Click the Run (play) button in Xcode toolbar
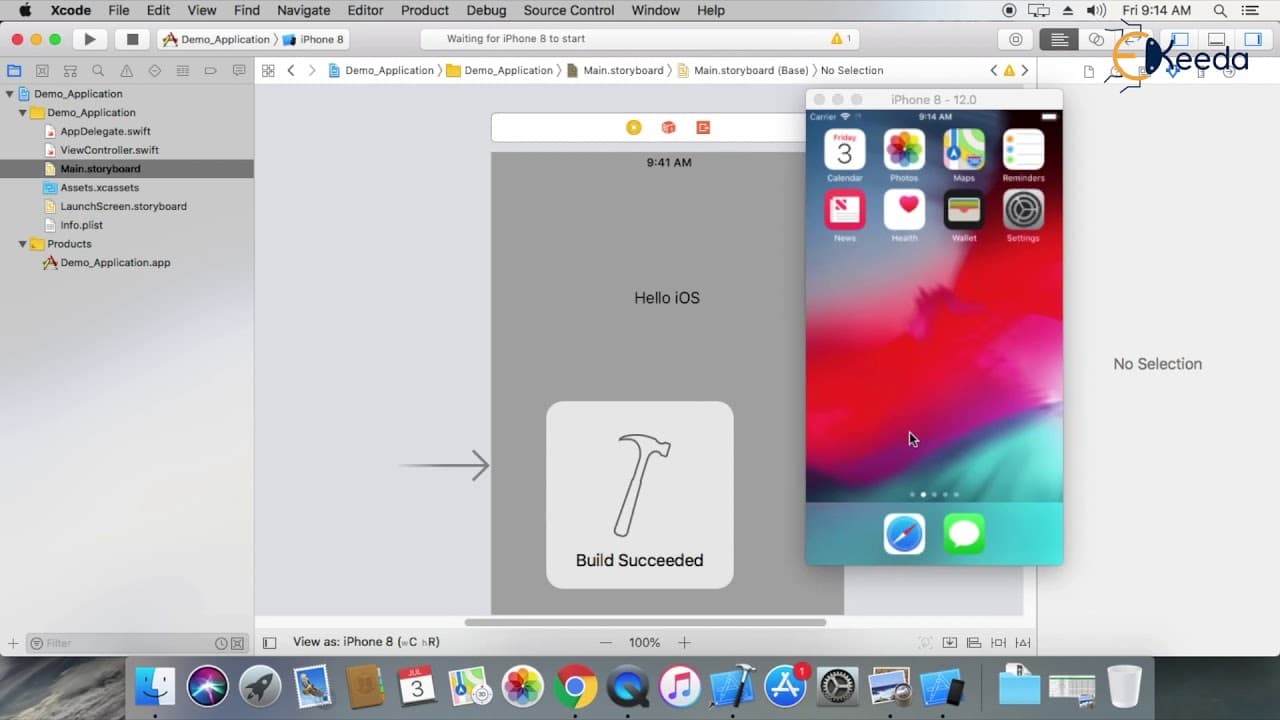Viewport: 1280px width, 720px height. point(90,39)
